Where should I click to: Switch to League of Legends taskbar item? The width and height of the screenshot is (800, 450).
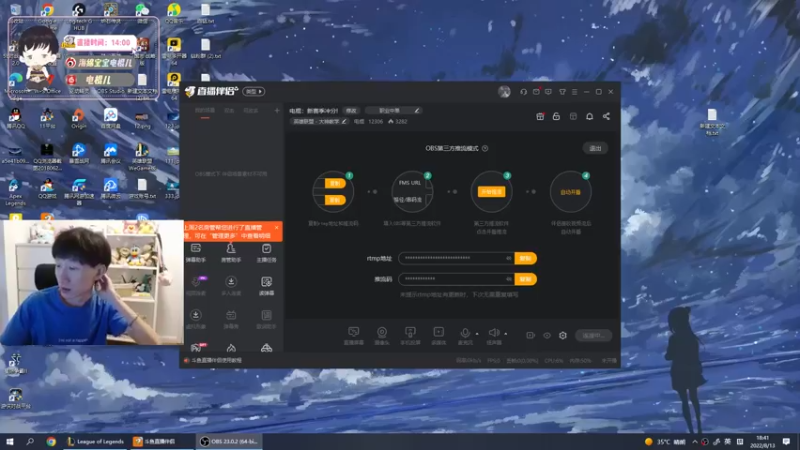(x=96, y=441)
